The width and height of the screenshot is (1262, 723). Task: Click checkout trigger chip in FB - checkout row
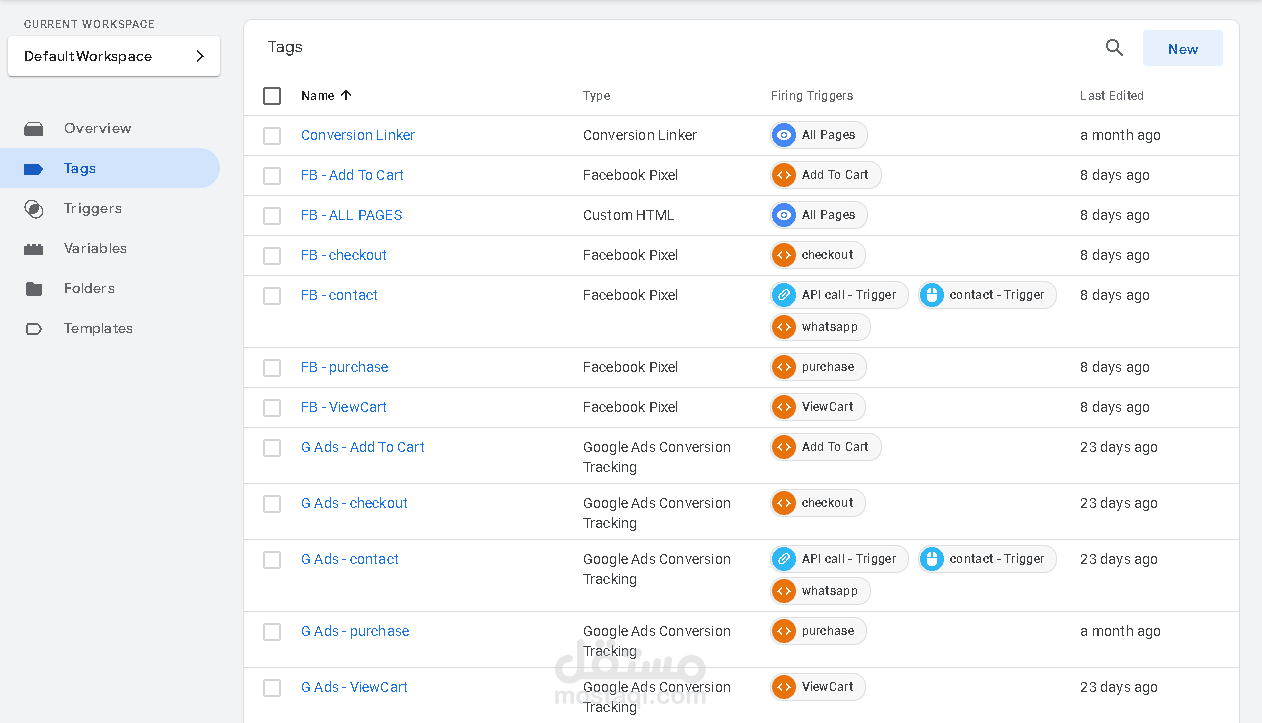[x=818, y=255]
